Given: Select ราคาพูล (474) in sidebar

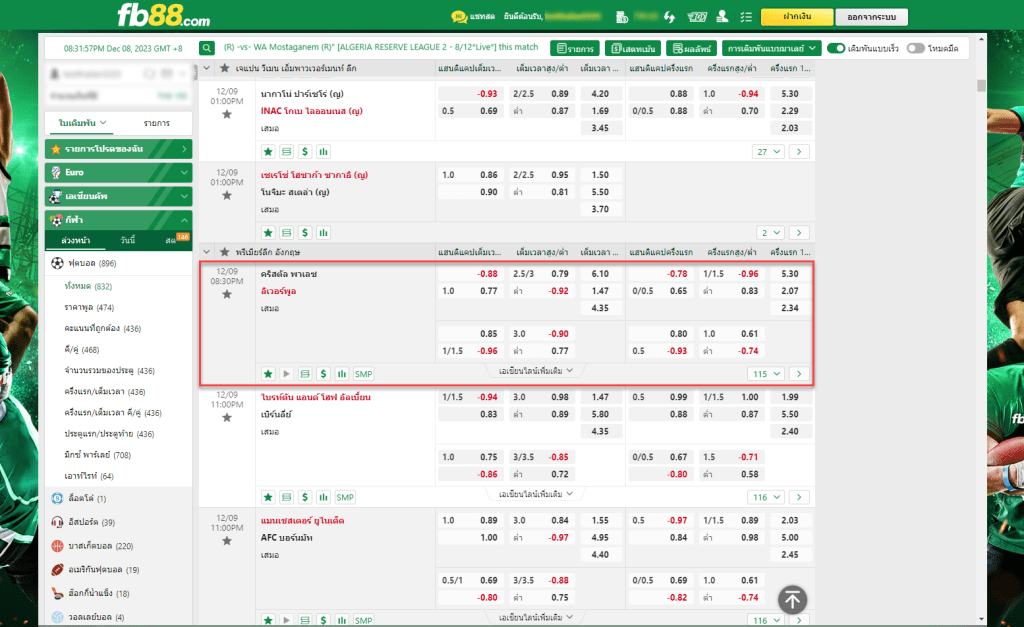Looking at the screenshot, I should click(x=89, y=307).
